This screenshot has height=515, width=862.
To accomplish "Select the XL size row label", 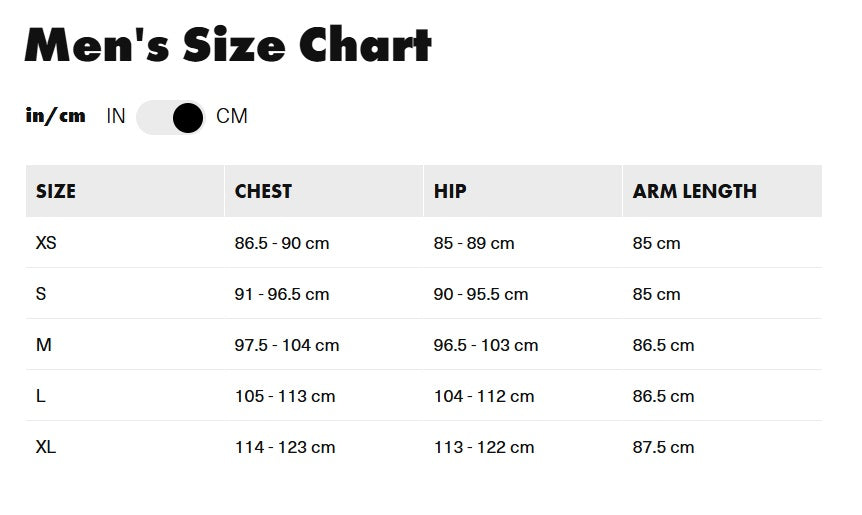I will (46, 447).
